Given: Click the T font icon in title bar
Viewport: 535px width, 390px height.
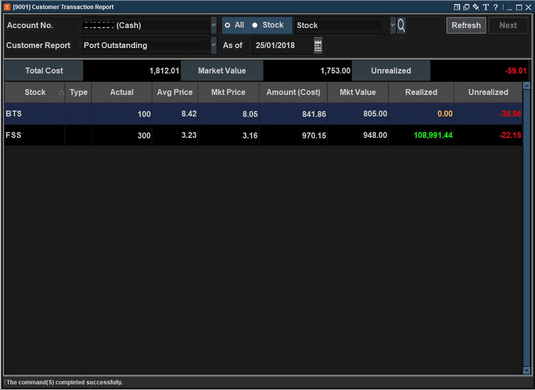Looking at the screenshot, I should coord(486,7).
